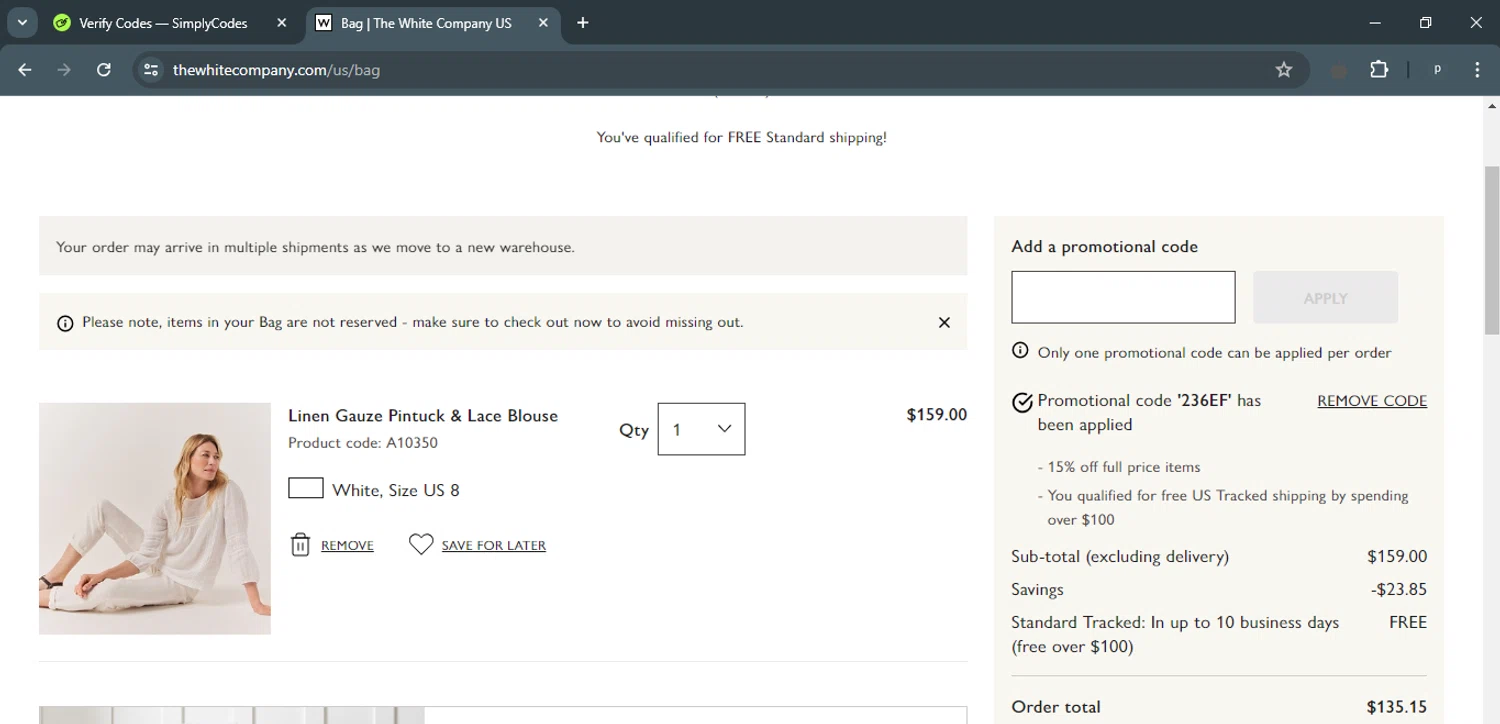Click the Order total amount $135.15
This screenshot has height=724, width=1500.
click(1397, 707)
